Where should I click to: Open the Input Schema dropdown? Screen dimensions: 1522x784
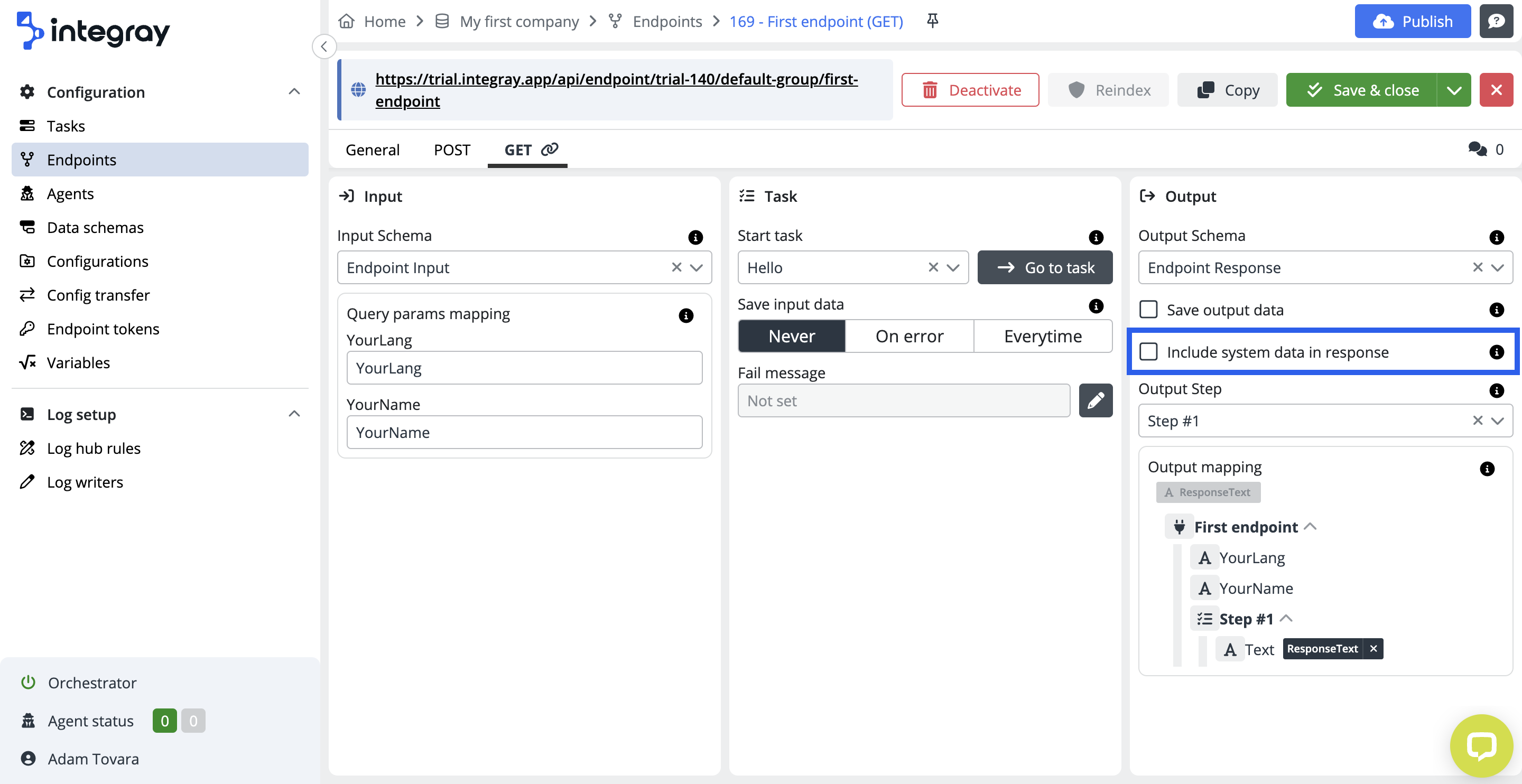[697, 268]
